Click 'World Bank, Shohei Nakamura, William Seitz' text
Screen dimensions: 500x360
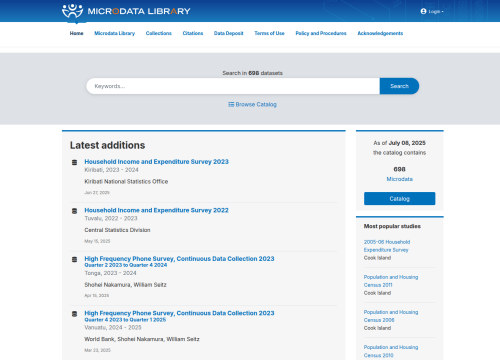142,339
